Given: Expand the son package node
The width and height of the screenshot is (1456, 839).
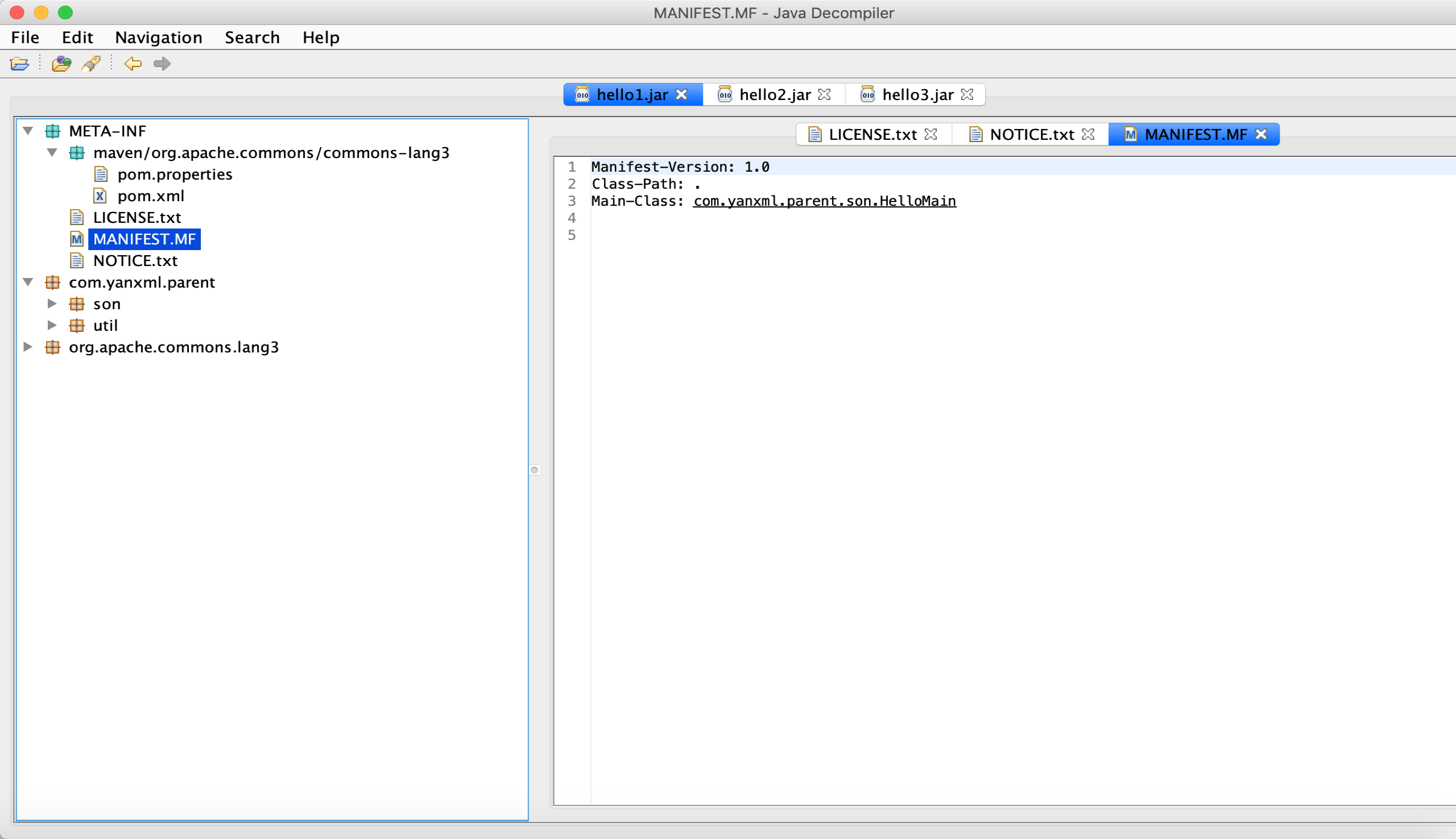Looking at the screenshot, I should [52, 304].
